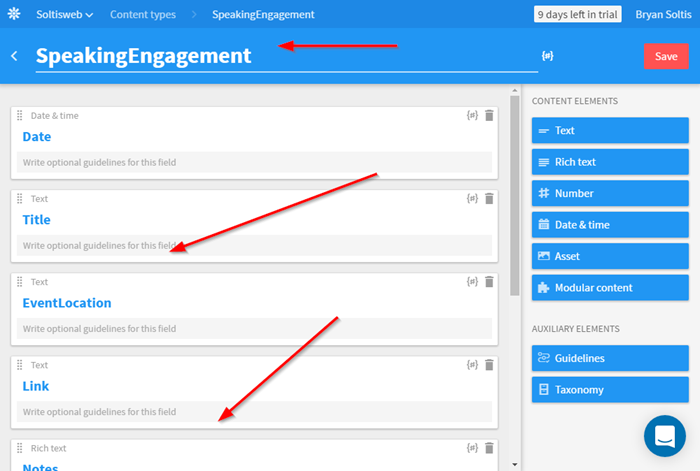
Task: Click the Rich text type label on Notes
Action: click(x=48, y=448)
